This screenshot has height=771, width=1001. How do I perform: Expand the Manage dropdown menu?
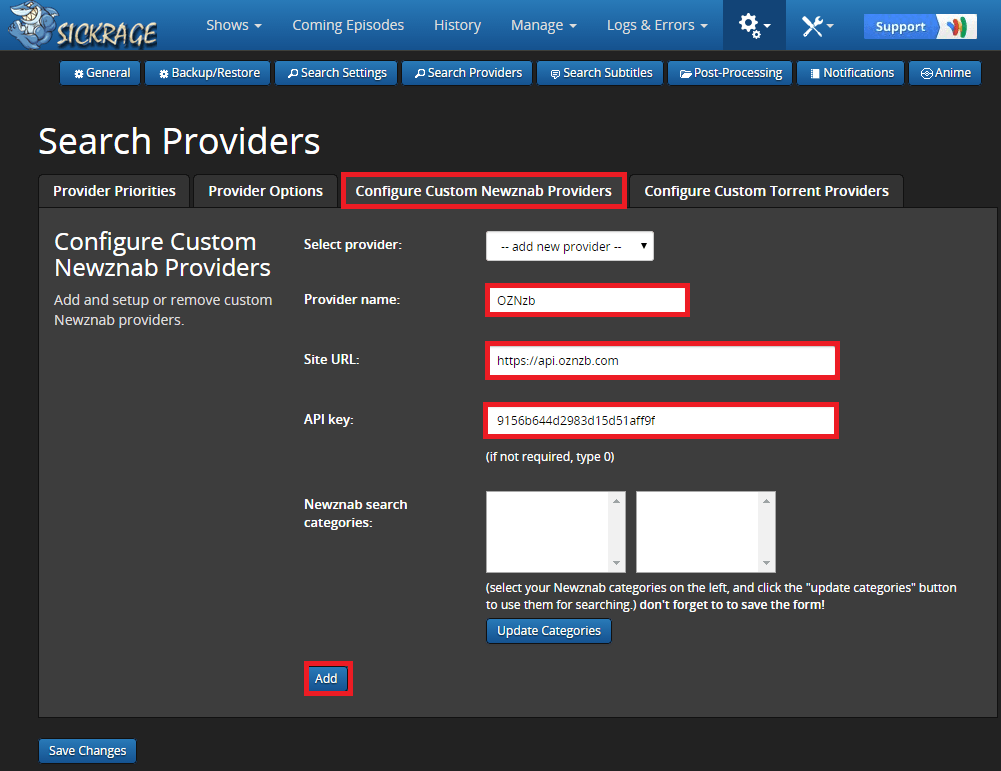[x=543, y=25]
